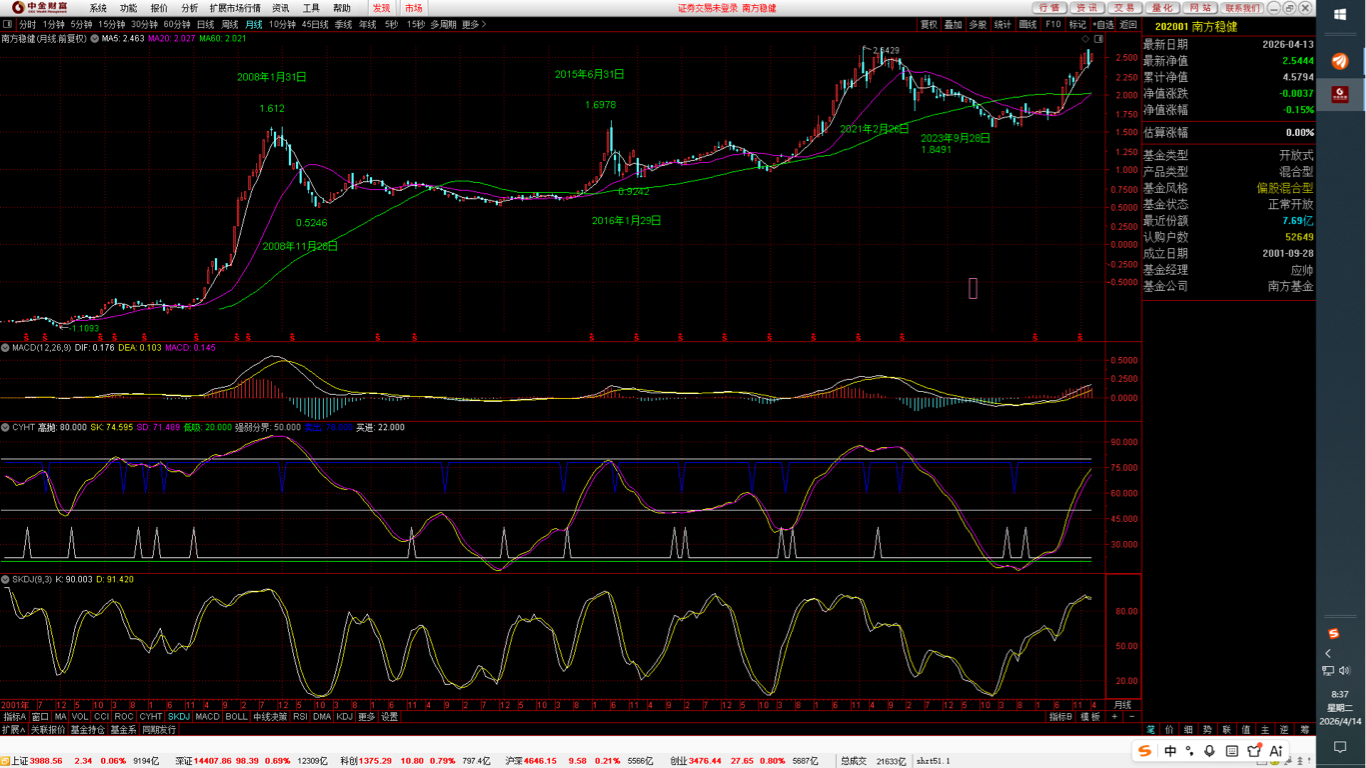This screenshot has width=1366, height=768.
Task: Open the Windows Start menu icon
Action: click(1340, 15)
